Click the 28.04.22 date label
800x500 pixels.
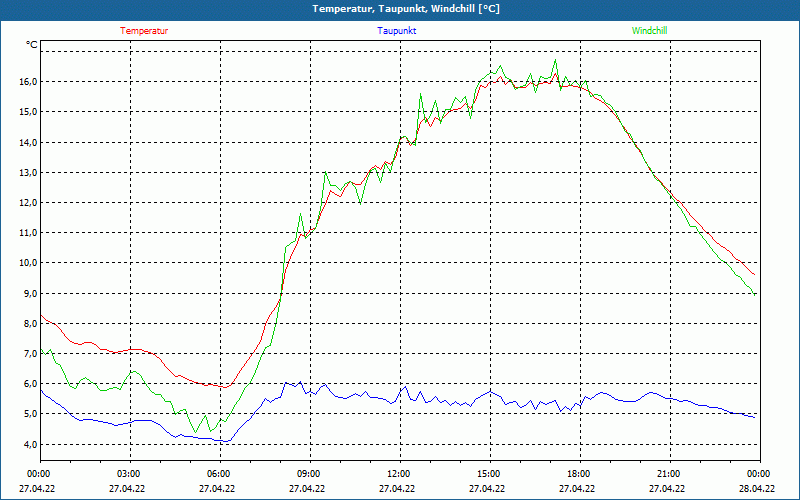click(757, 489)
